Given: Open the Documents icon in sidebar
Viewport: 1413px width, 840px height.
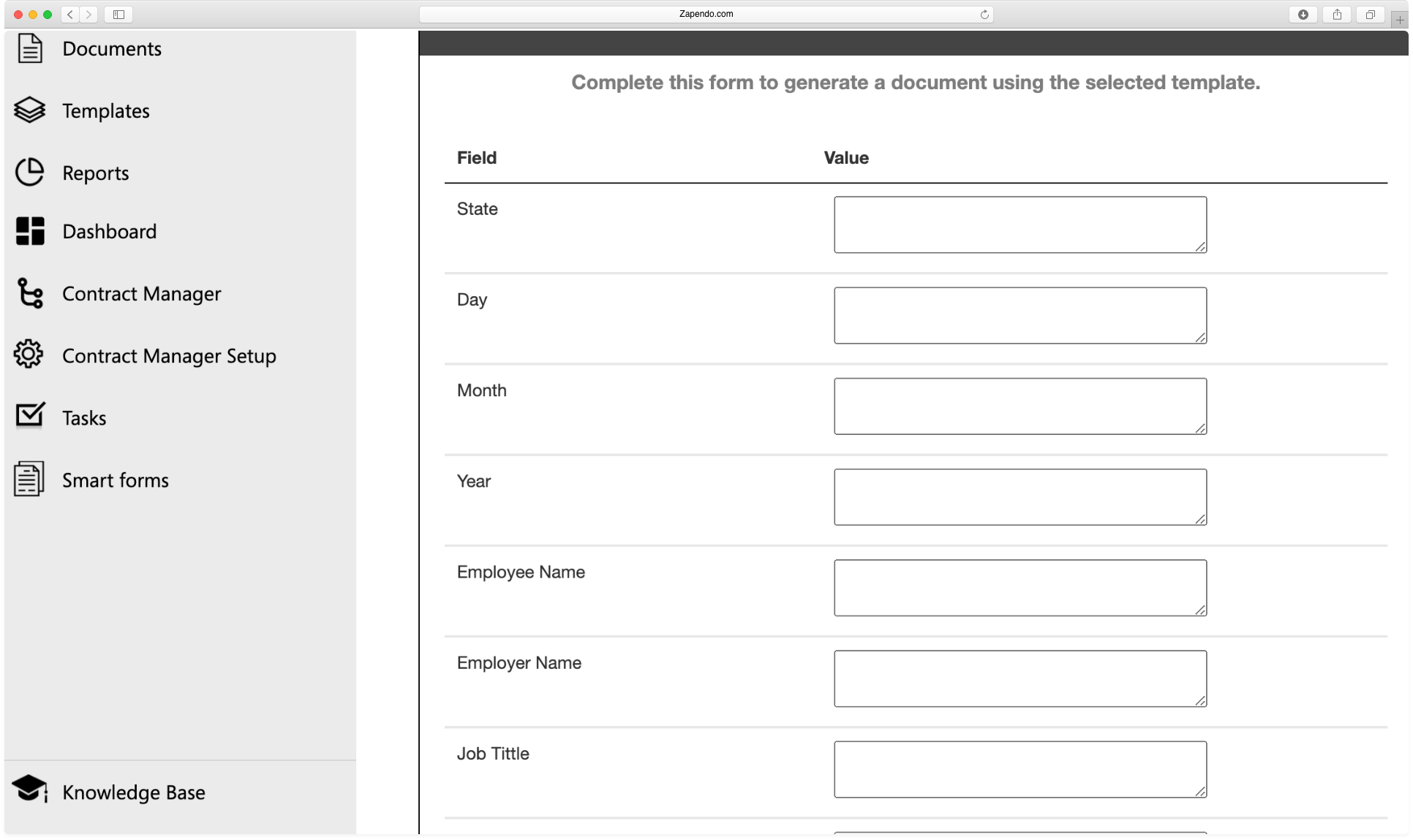Looking at the screenshot, I should [x=30, y=49].
